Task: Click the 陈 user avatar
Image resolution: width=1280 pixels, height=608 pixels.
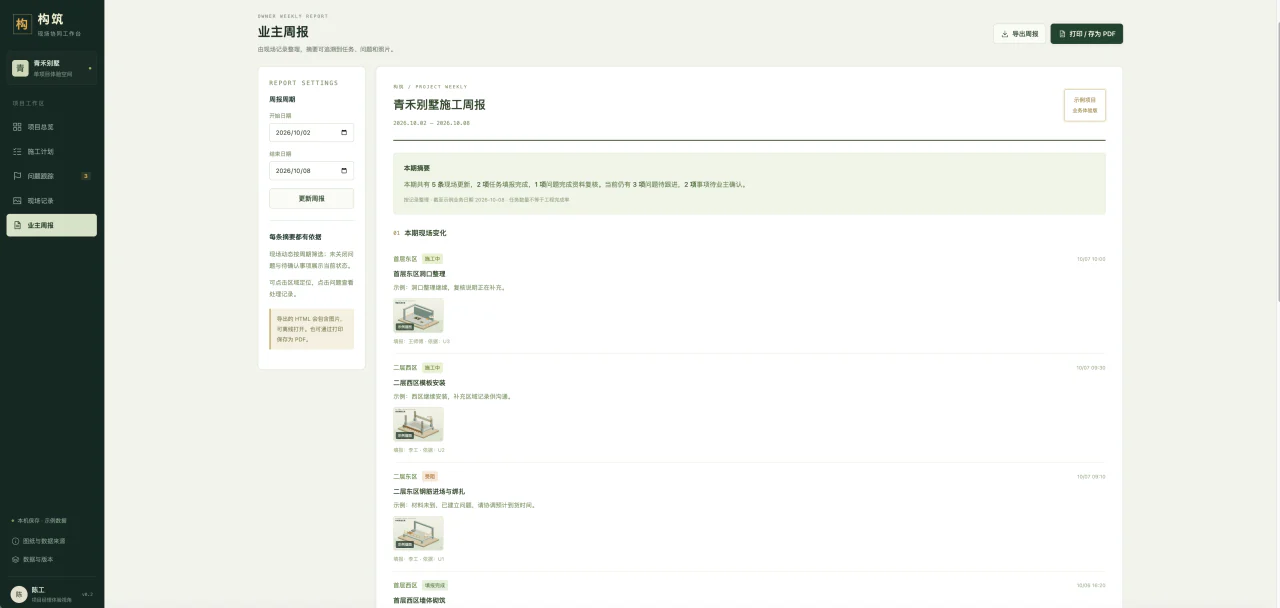Action: (x=18, y=593)
